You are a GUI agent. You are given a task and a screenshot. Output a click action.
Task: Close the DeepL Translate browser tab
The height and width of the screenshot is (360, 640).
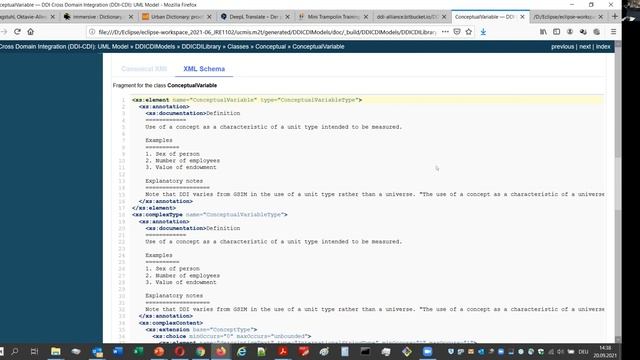pyautogui.click(x=287, y=17)
